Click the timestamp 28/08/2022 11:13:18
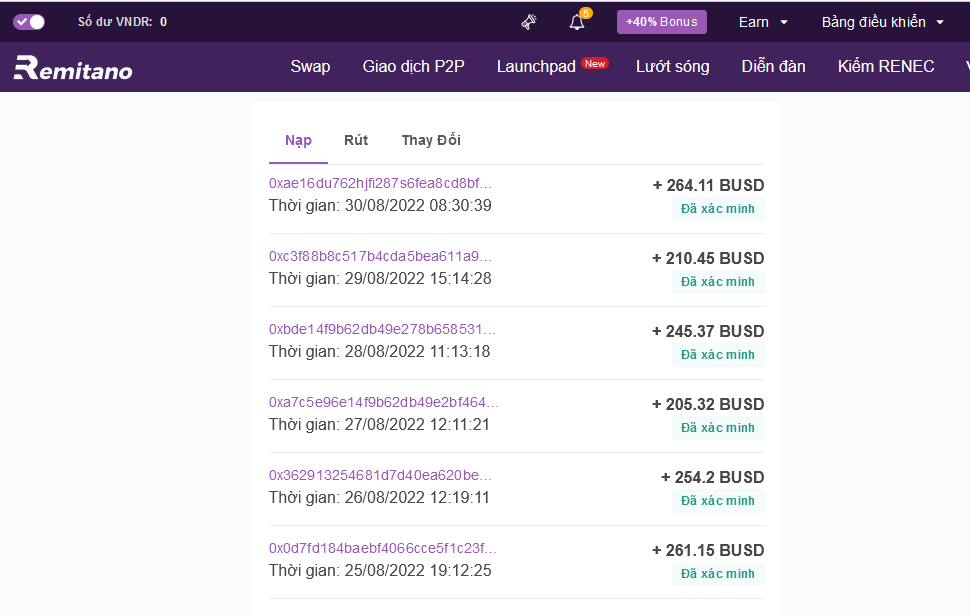 coord(418,351)
